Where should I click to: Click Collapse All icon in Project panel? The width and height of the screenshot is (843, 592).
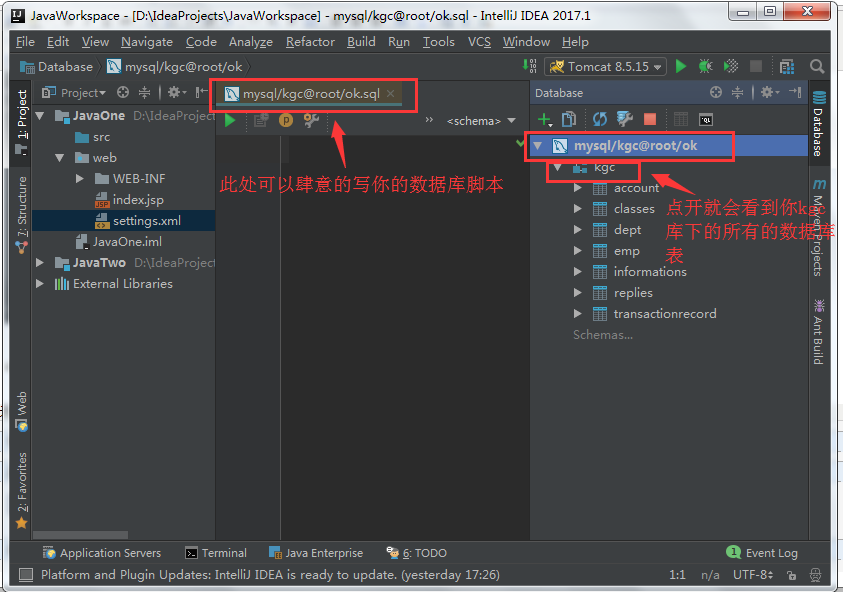click(x=144, y=92)
